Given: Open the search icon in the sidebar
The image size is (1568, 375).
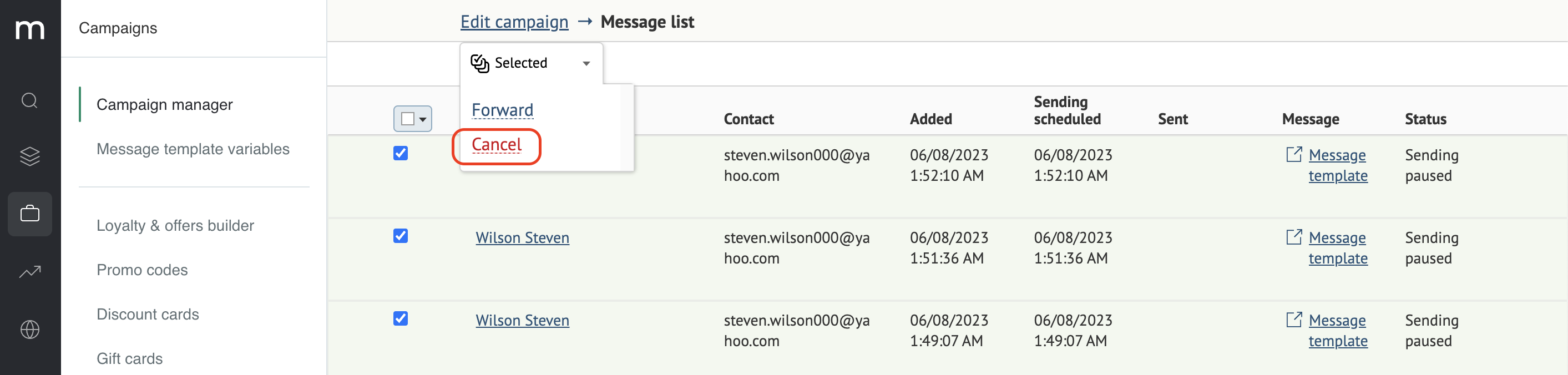Looking at the screenshot, I should 30,100.
